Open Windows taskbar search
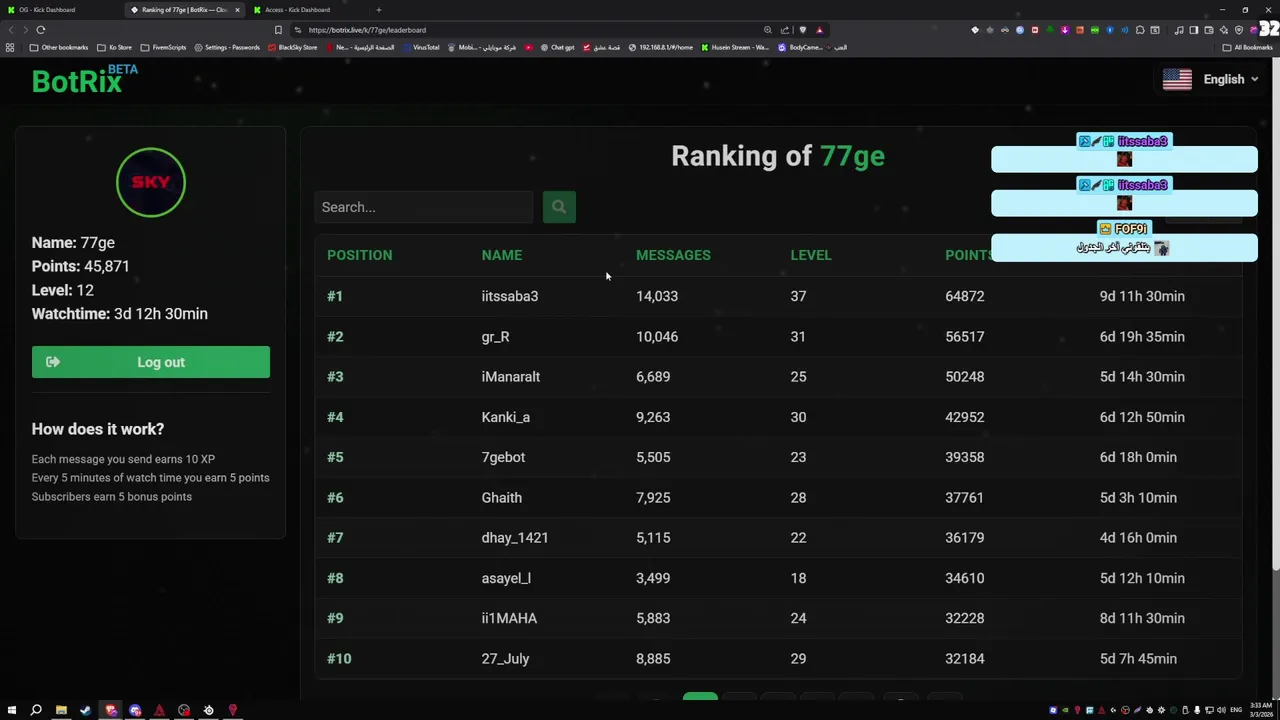Viewport: 1280px width, 720px height. click(x=36, y=710)
